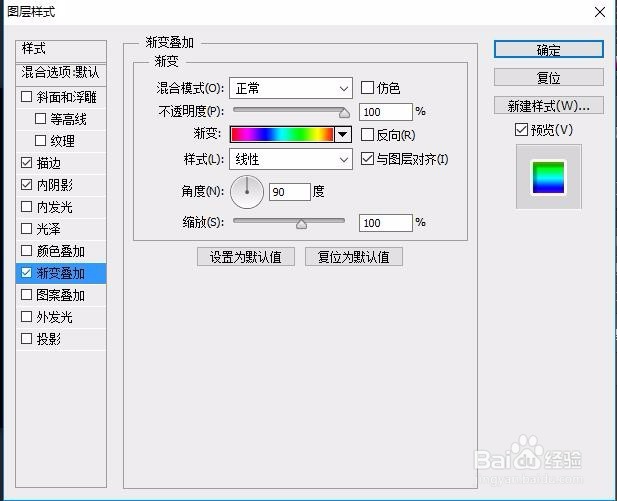Viewport: 617px width, 501px height.
Task: Tick the 等高线 checkbox
Action: point(41,118)
